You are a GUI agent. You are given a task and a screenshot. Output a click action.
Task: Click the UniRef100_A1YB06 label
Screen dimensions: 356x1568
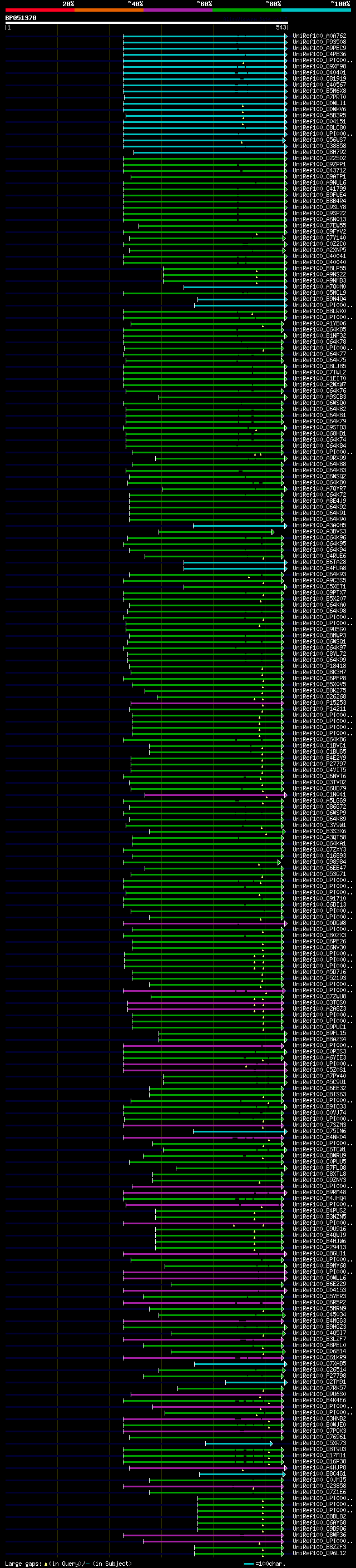pos(319,323)
